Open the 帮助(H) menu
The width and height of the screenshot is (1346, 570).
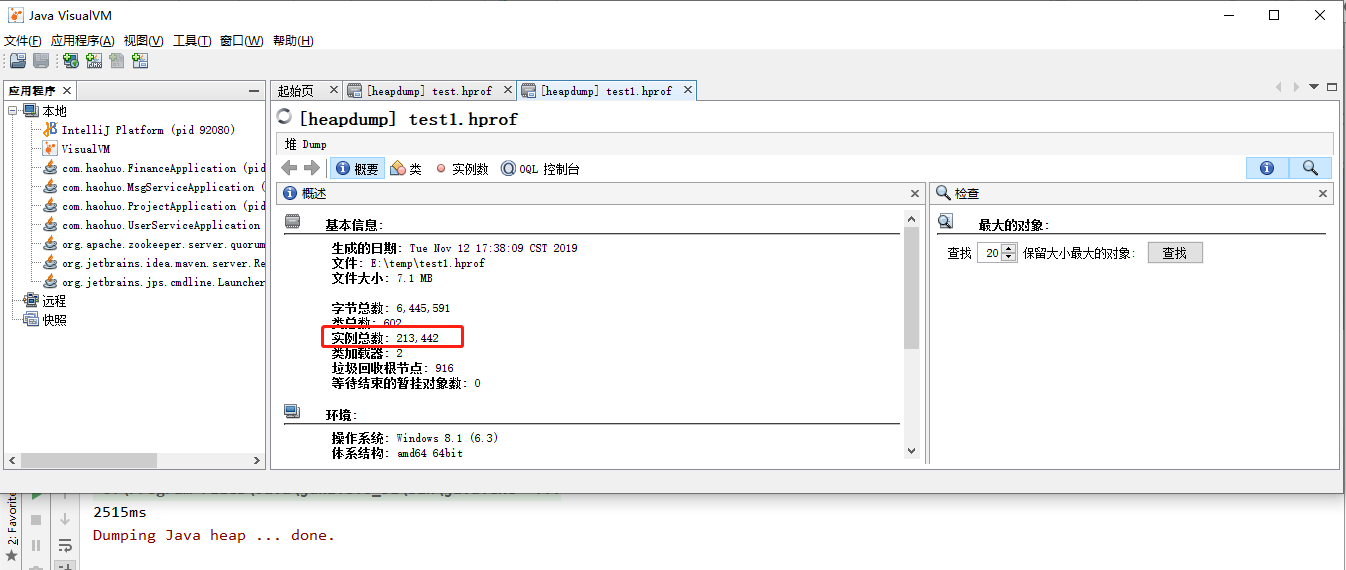pos(293,41)
